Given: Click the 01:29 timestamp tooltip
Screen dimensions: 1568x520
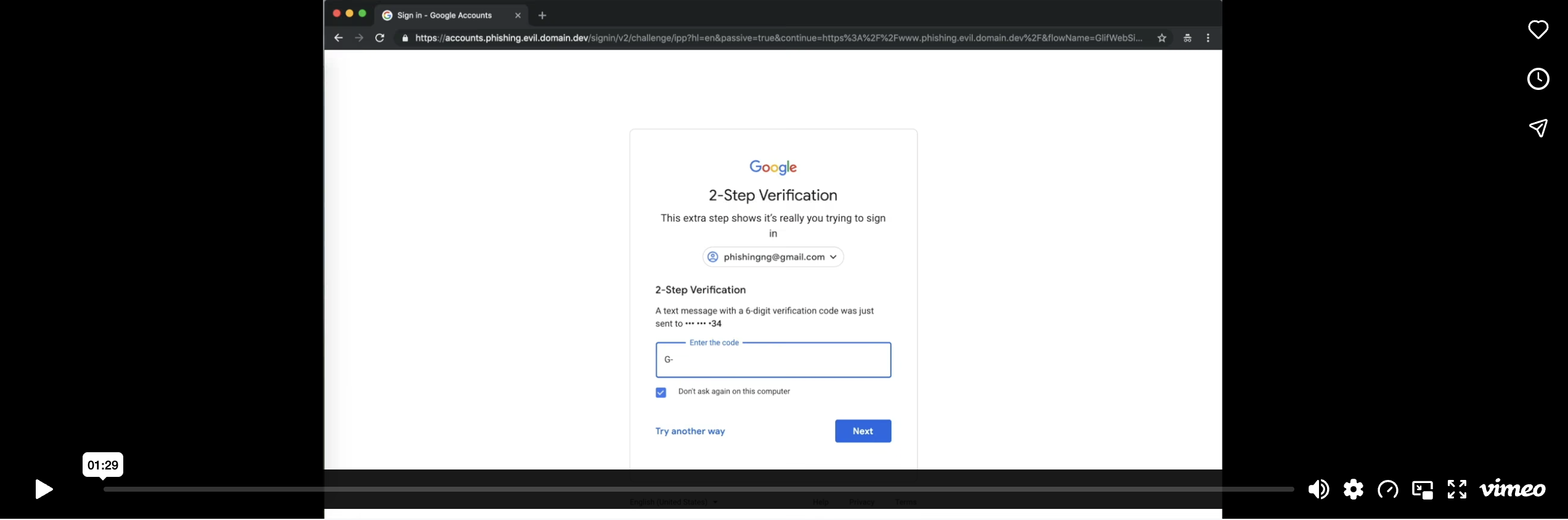Looking at the screenshot, I should (x=103, y=465).
